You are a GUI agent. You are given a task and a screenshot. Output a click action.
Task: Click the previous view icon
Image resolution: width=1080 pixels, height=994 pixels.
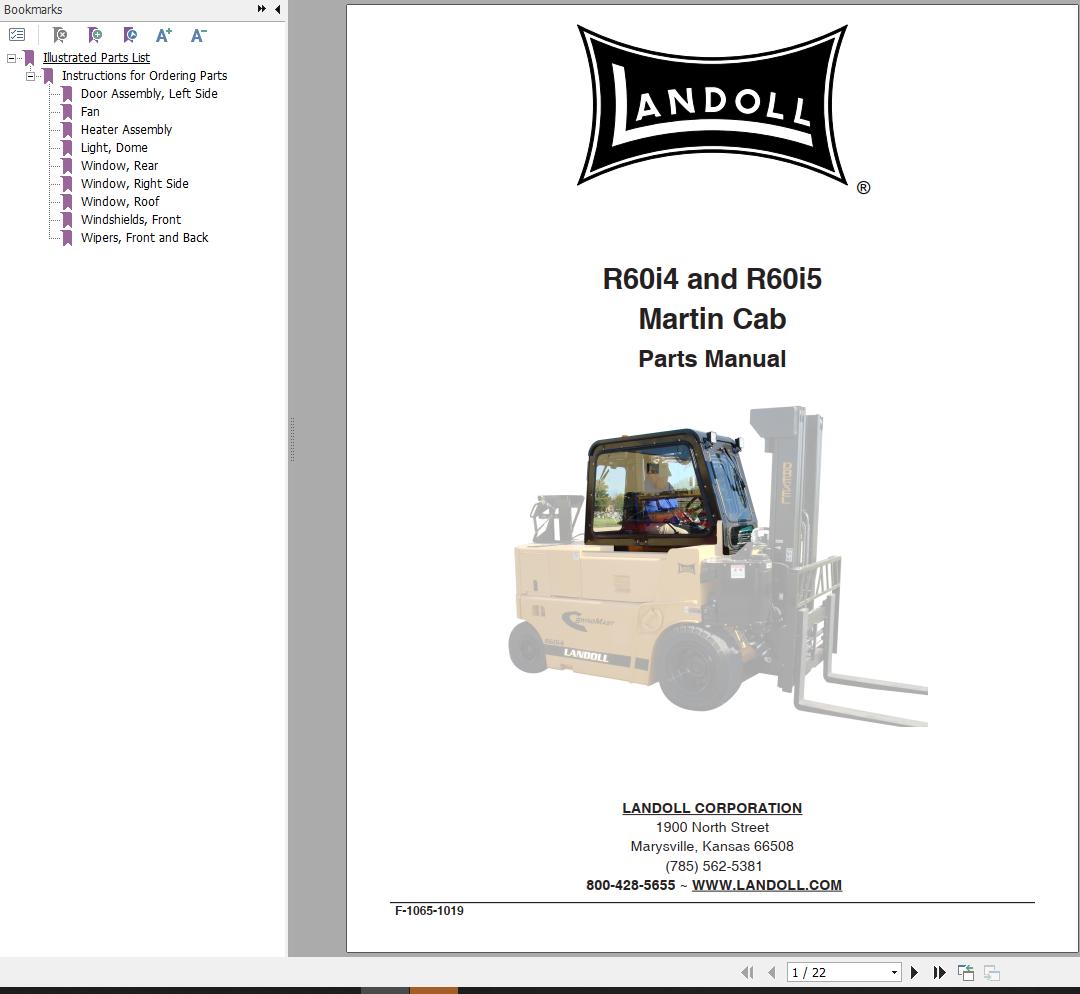tap(965, 971)
